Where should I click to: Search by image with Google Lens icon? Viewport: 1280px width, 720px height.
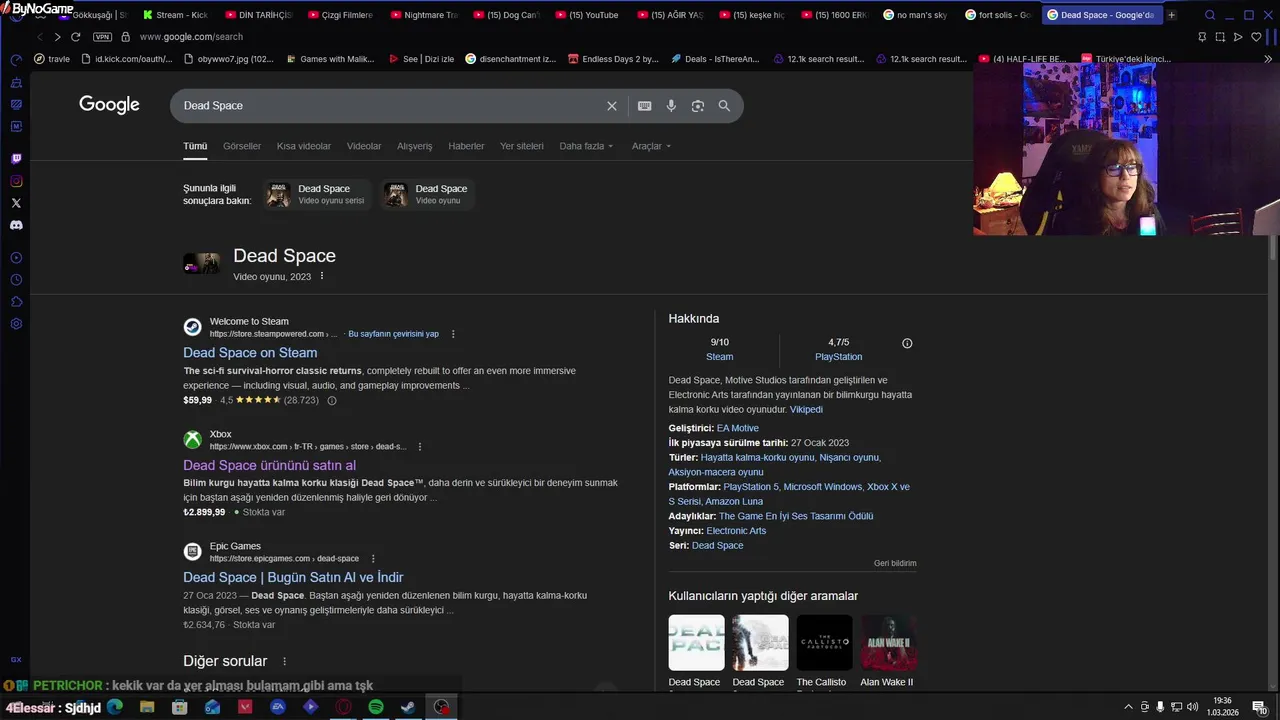[x=698, y=106]
